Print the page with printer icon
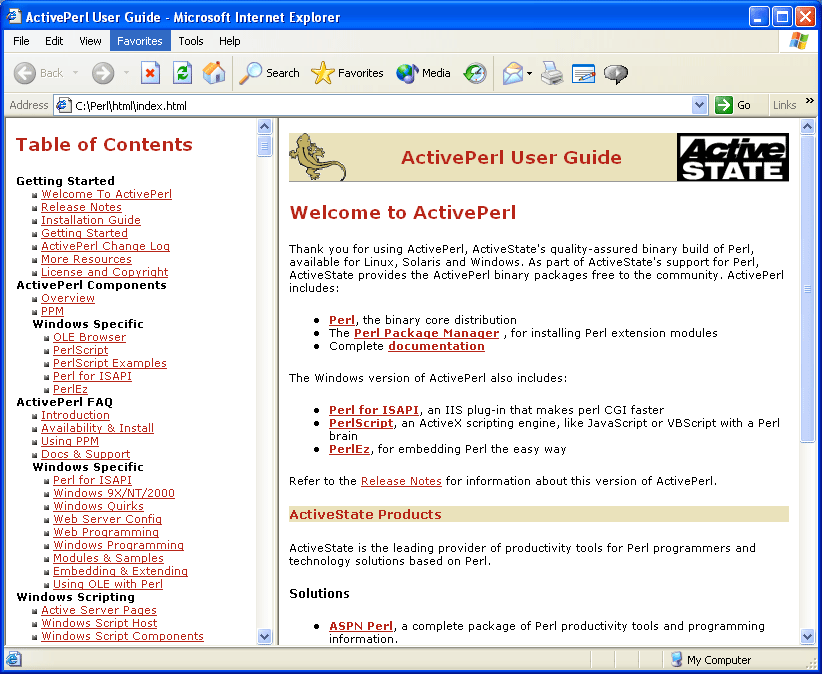This screenshot has height=674, width=822. pyautogui.click(x=552, y=73)
